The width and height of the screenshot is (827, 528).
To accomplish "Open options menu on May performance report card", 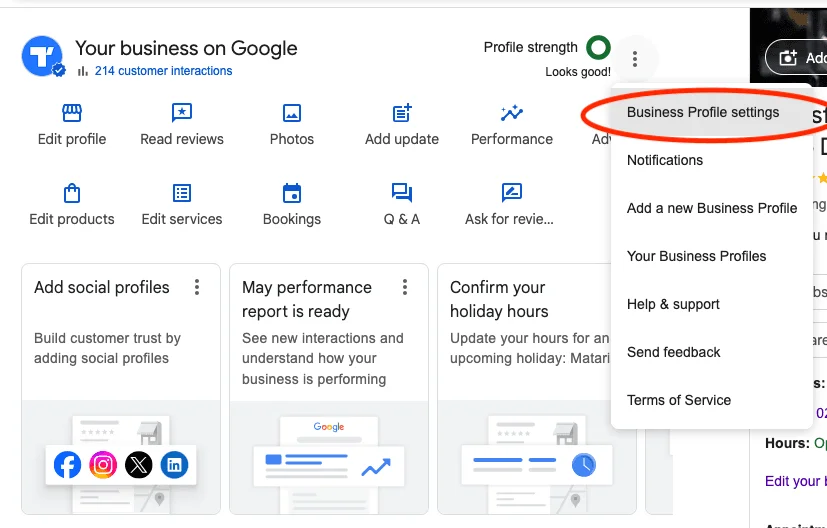I will coord(405,287).
